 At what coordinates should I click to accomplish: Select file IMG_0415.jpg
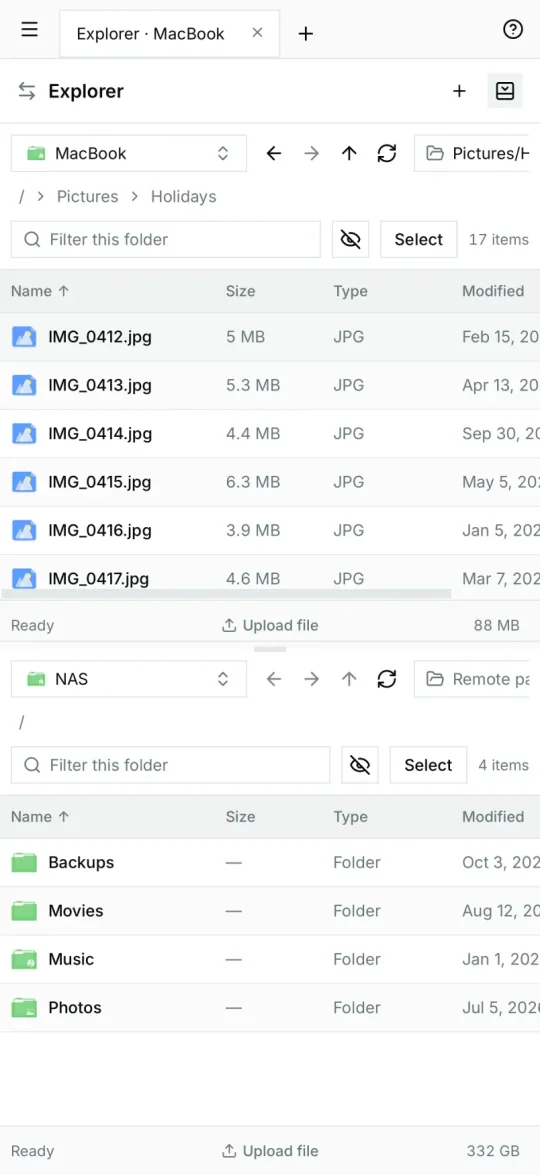tap(270, 483)
